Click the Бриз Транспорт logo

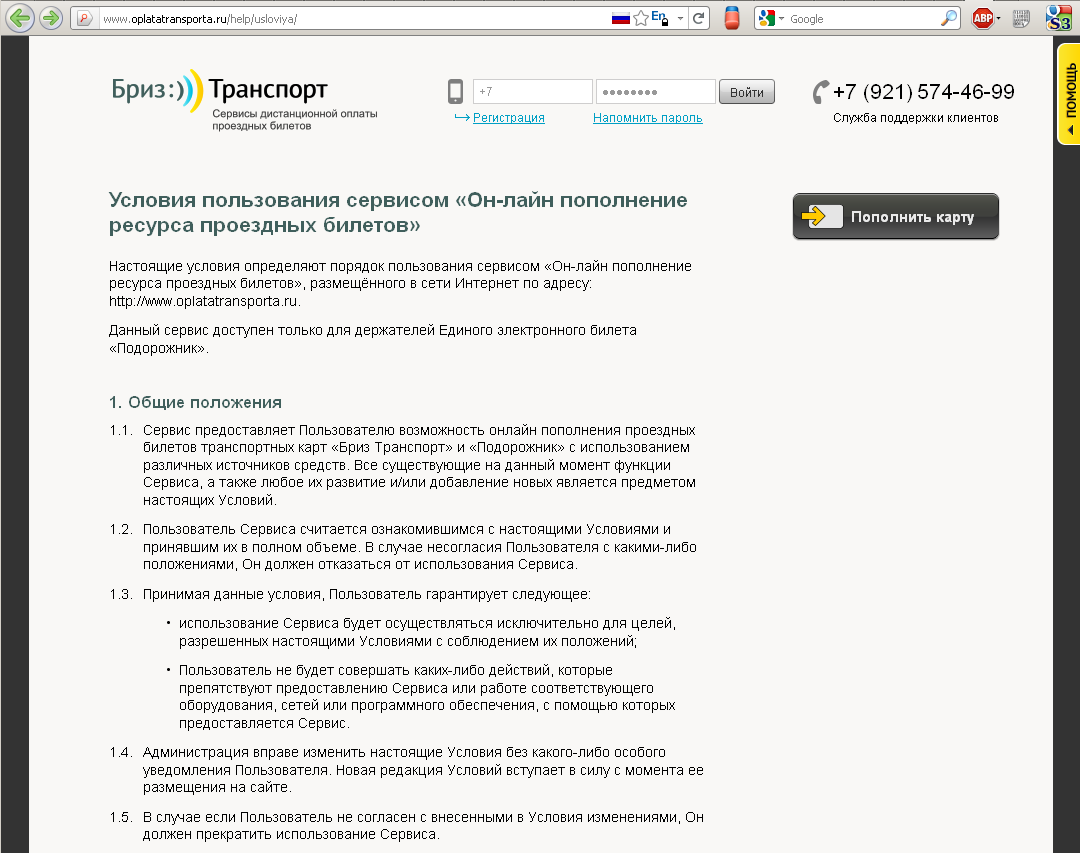point(220,92)
